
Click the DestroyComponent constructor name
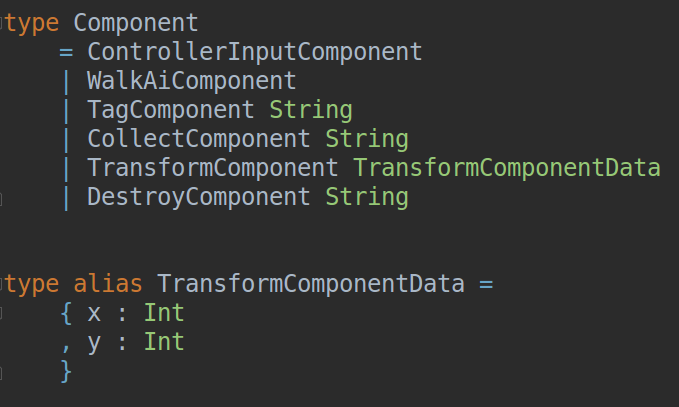(x=199, y=197)
